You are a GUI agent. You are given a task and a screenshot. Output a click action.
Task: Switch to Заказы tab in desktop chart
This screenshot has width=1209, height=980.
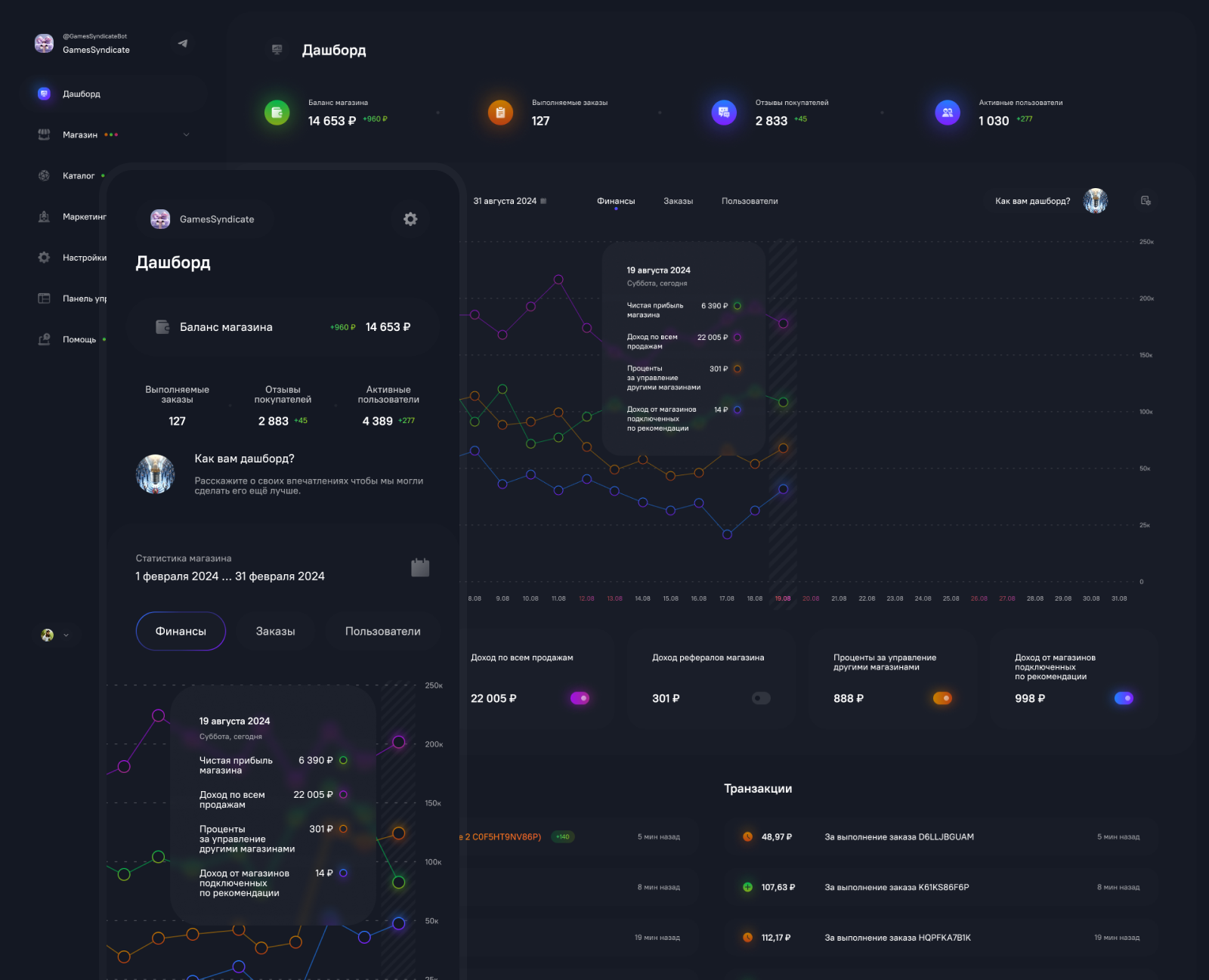coord(678,201)
